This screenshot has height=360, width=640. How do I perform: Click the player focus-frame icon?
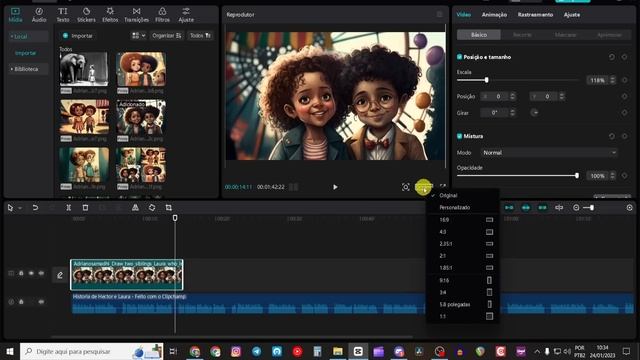pos(405,187)
